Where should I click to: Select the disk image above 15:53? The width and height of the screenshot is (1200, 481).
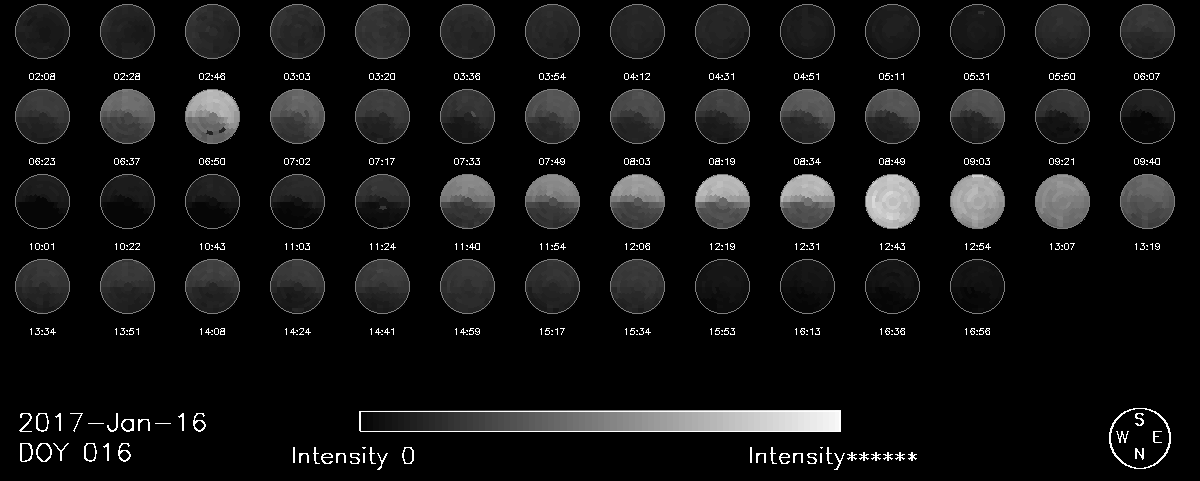pyautogui.click(x=722, y=288)
